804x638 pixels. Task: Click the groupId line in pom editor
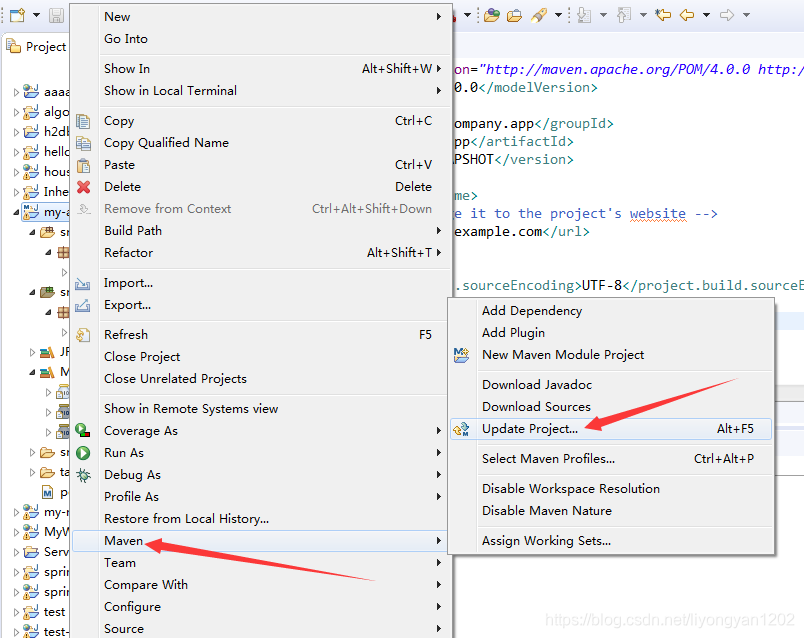click(533, 124)
